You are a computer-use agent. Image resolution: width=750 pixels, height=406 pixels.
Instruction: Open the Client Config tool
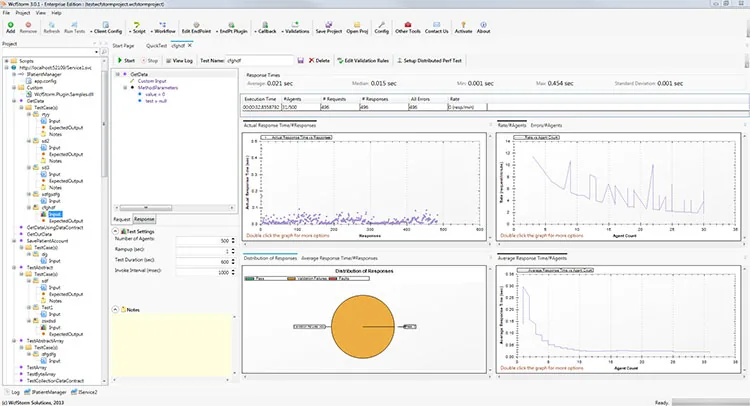click(x=106, y=27)
